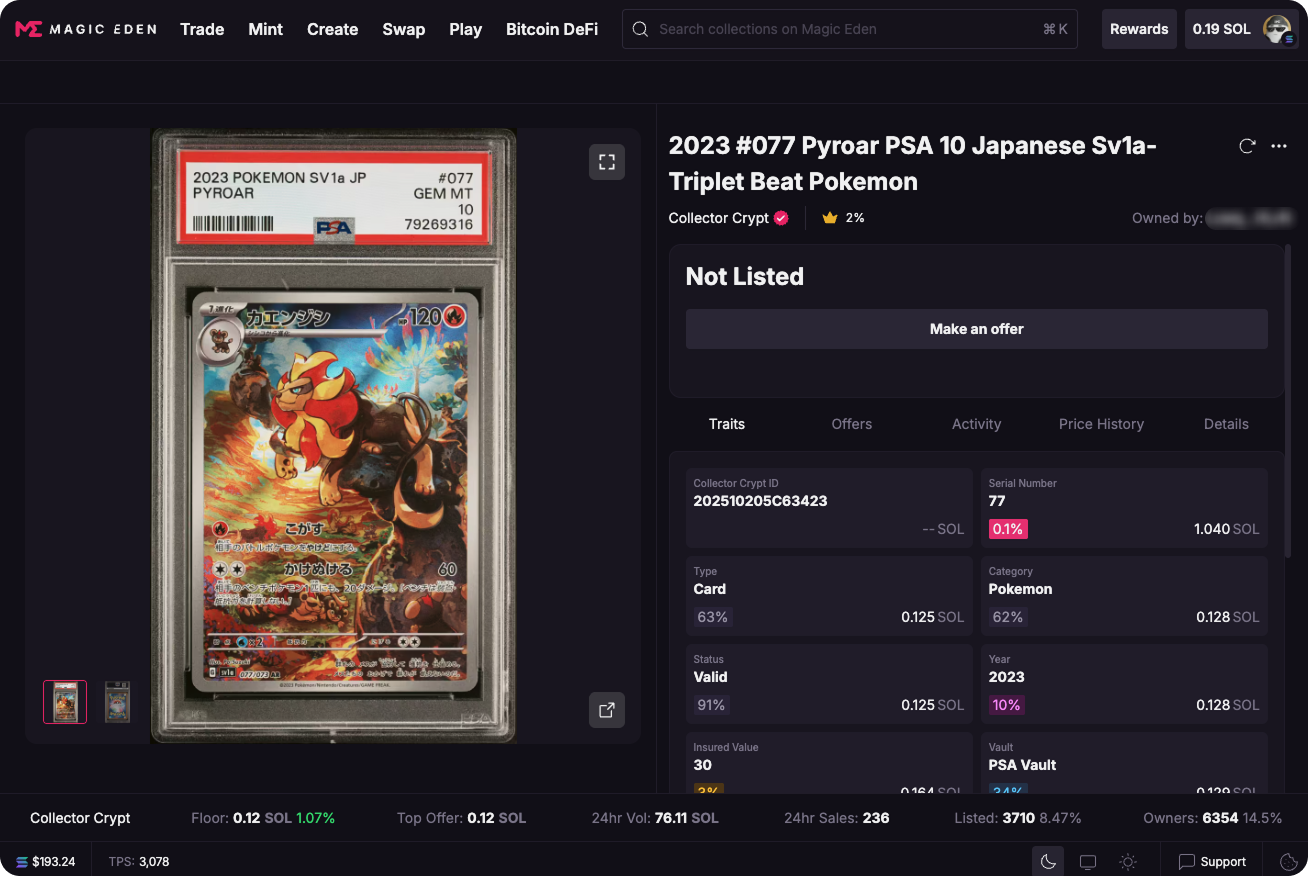Screen dimensions: 1308x876
Task: Click the Owners 6354 stat
Action: pos(1212,818)
